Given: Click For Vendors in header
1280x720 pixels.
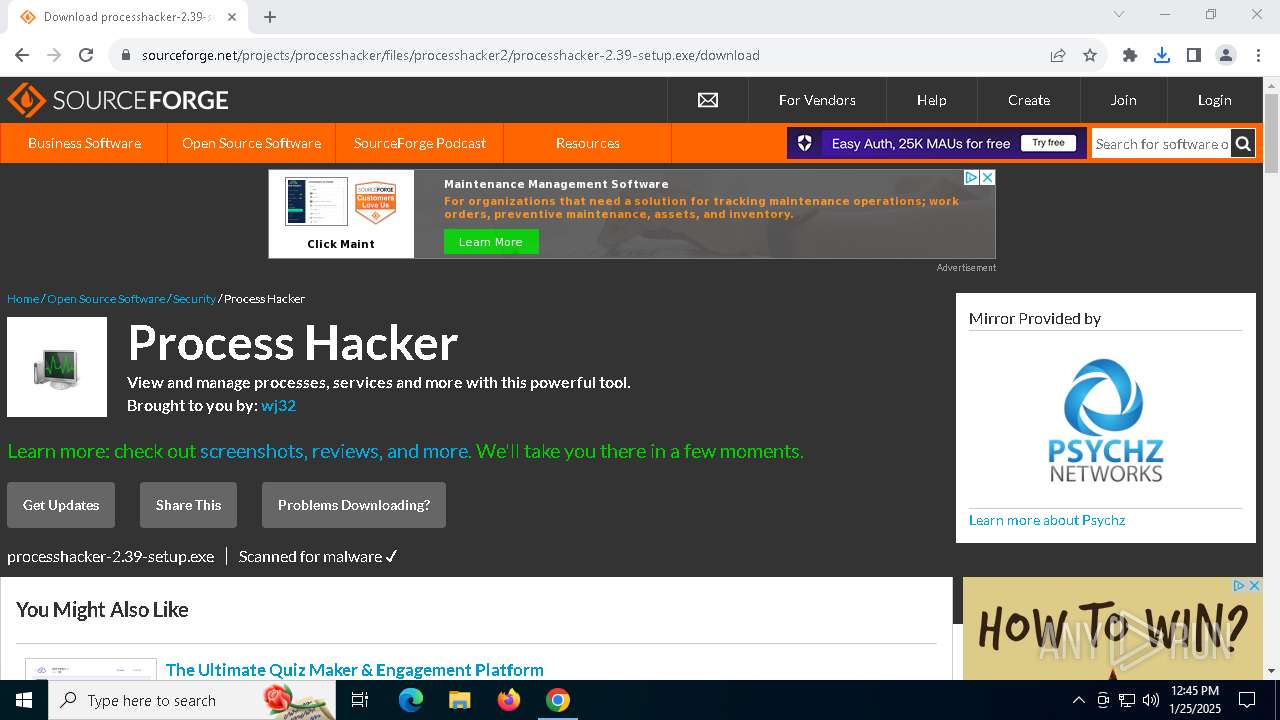Looking at the screenshot, I should coord(817,100).
